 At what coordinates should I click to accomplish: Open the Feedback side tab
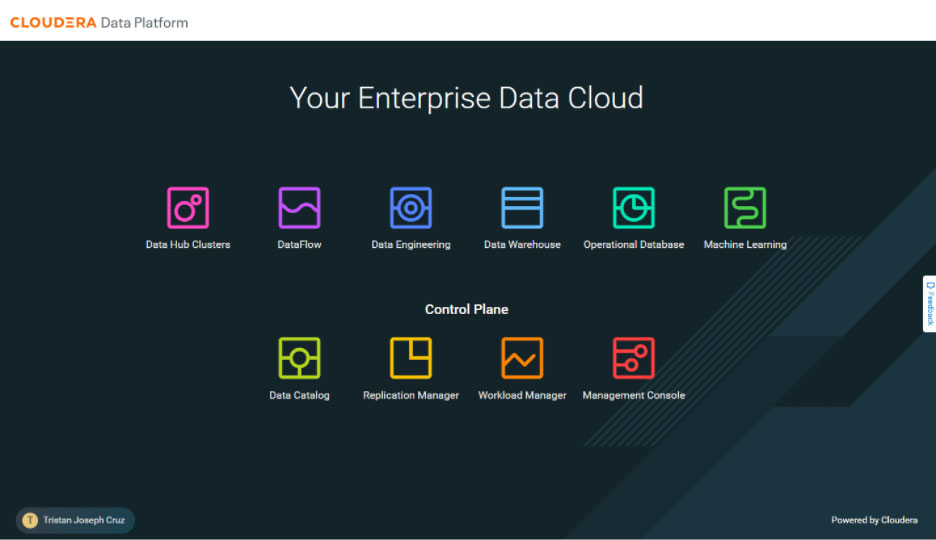click(x=929, y=304)
